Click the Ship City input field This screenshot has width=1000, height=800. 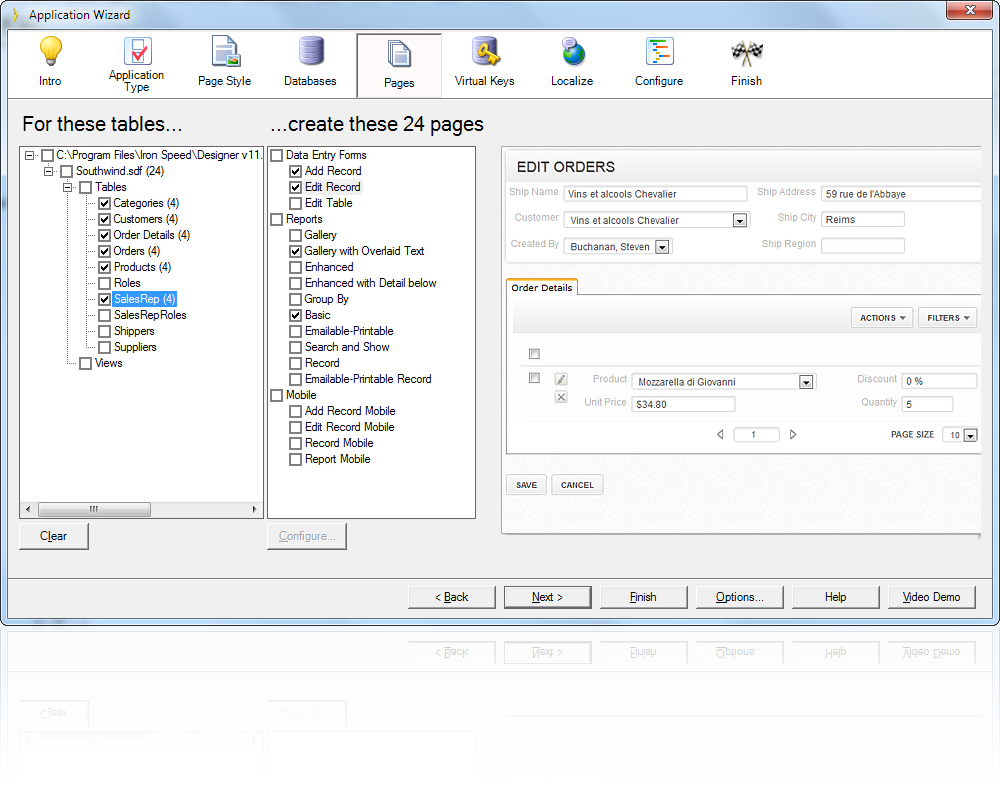862,218
